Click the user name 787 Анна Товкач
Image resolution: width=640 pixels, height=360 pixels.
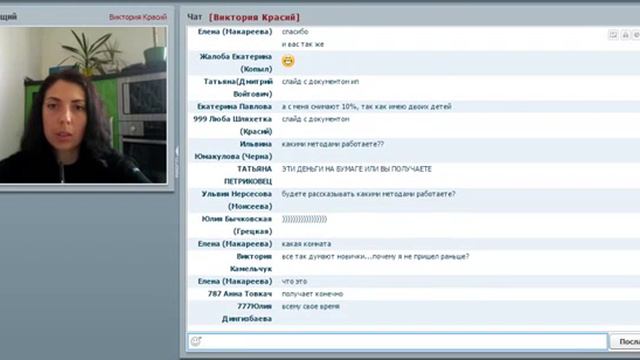(x=240, y=294)
